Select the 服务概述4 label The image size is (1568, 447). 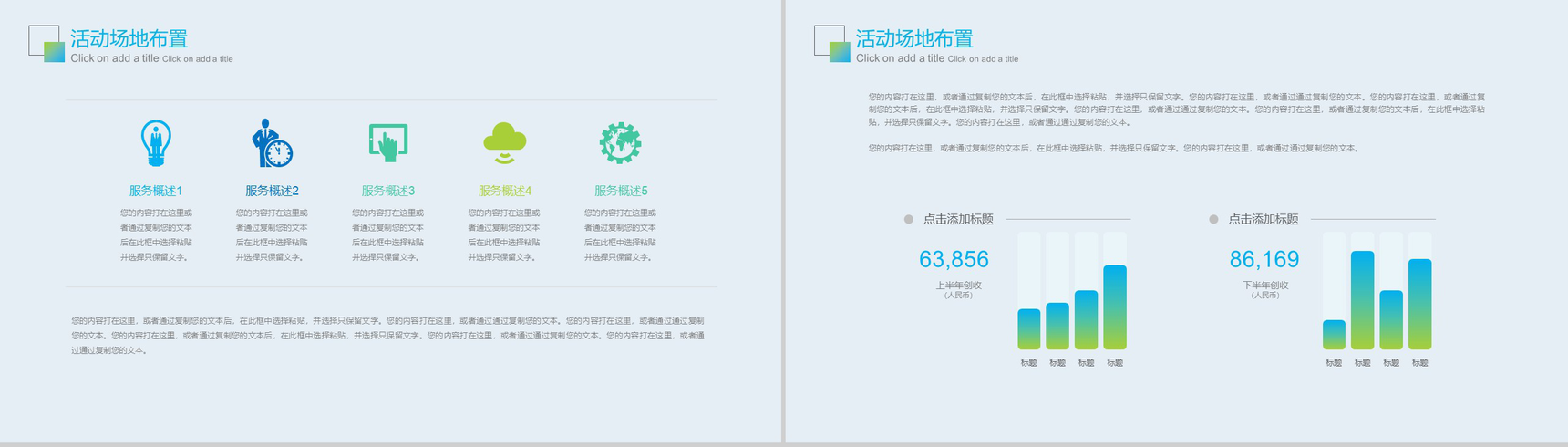(505, 191)
